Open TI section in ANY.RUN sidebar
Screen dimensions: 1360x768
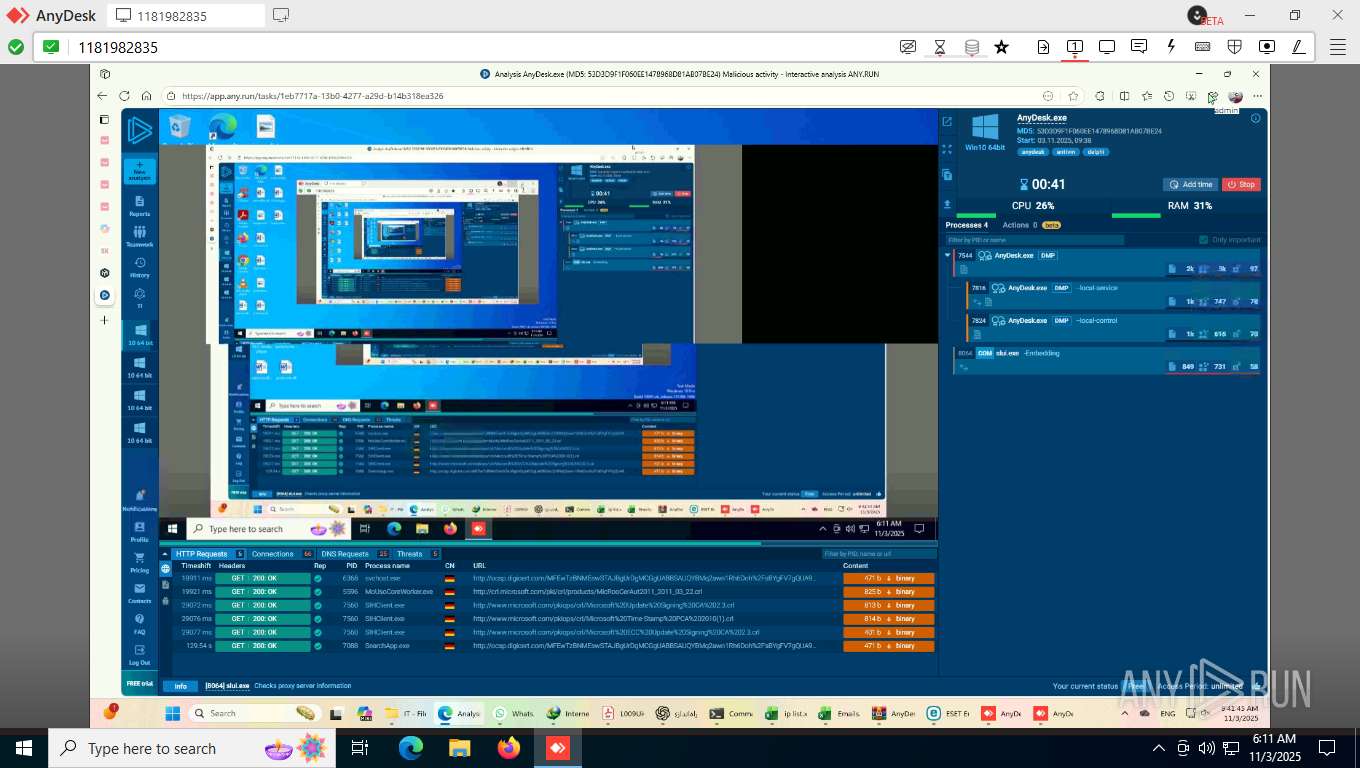(140, 297)
